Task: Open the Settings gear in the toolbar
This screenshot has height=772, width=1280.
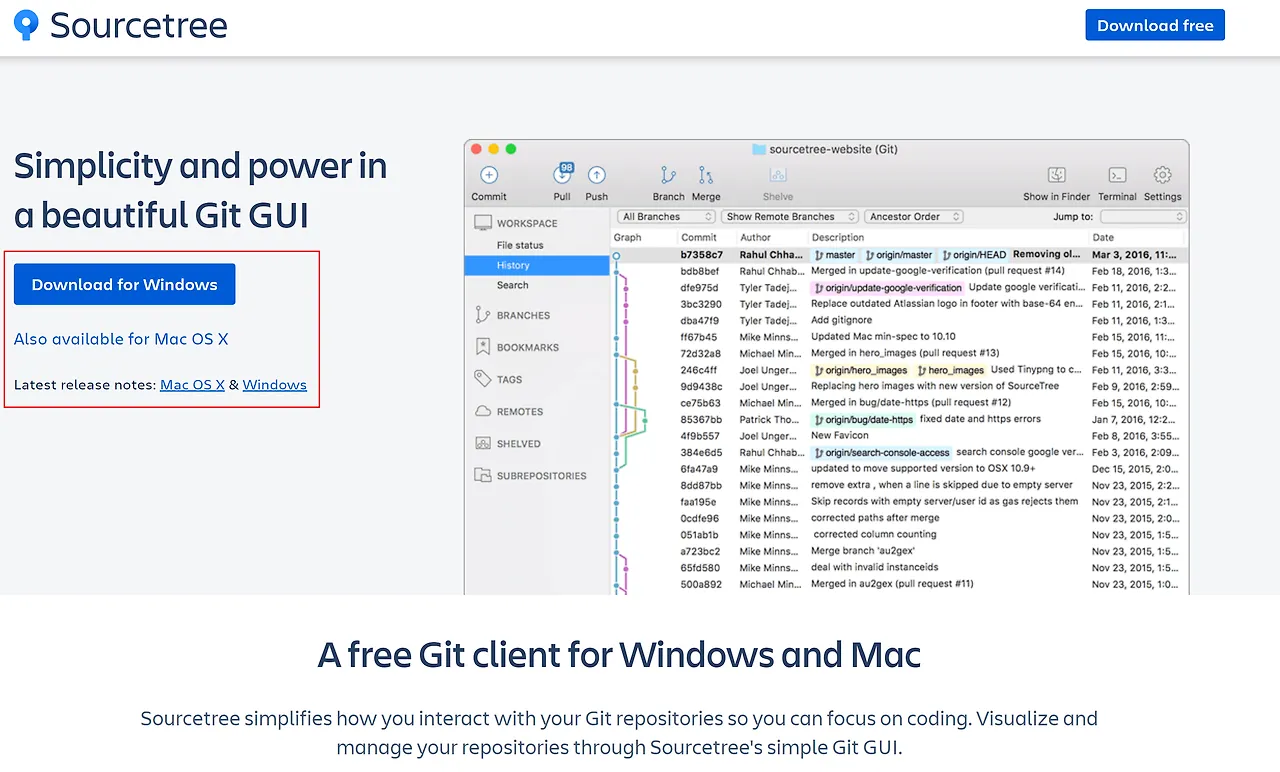Action: point(1162,175)
